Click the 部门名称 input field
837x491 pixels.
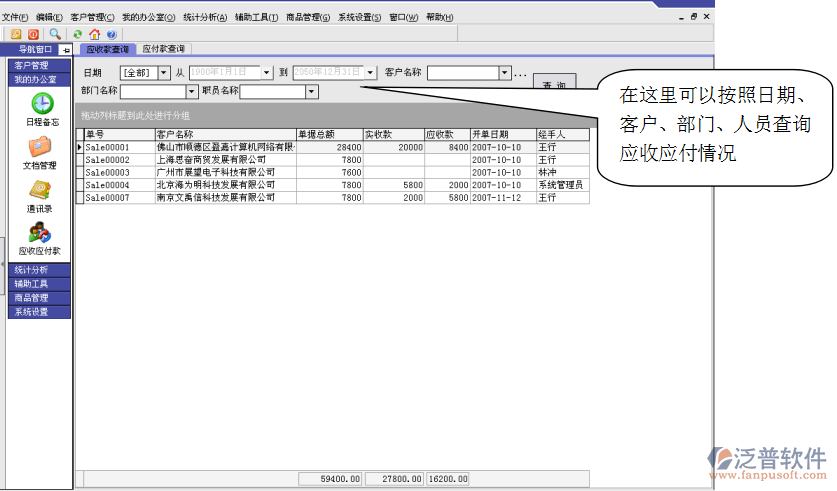click(154, 92)
